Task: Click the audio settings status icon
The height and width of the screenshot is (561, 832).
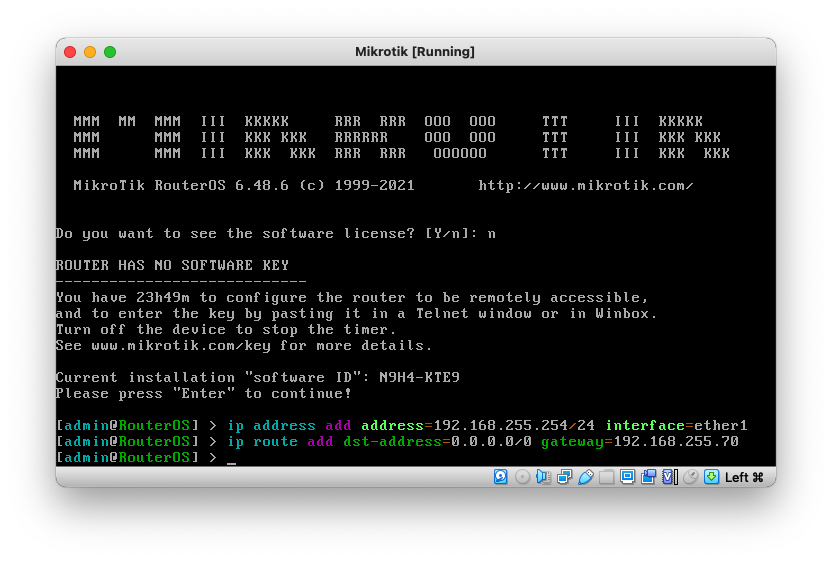Action: [x=544, y=477]
